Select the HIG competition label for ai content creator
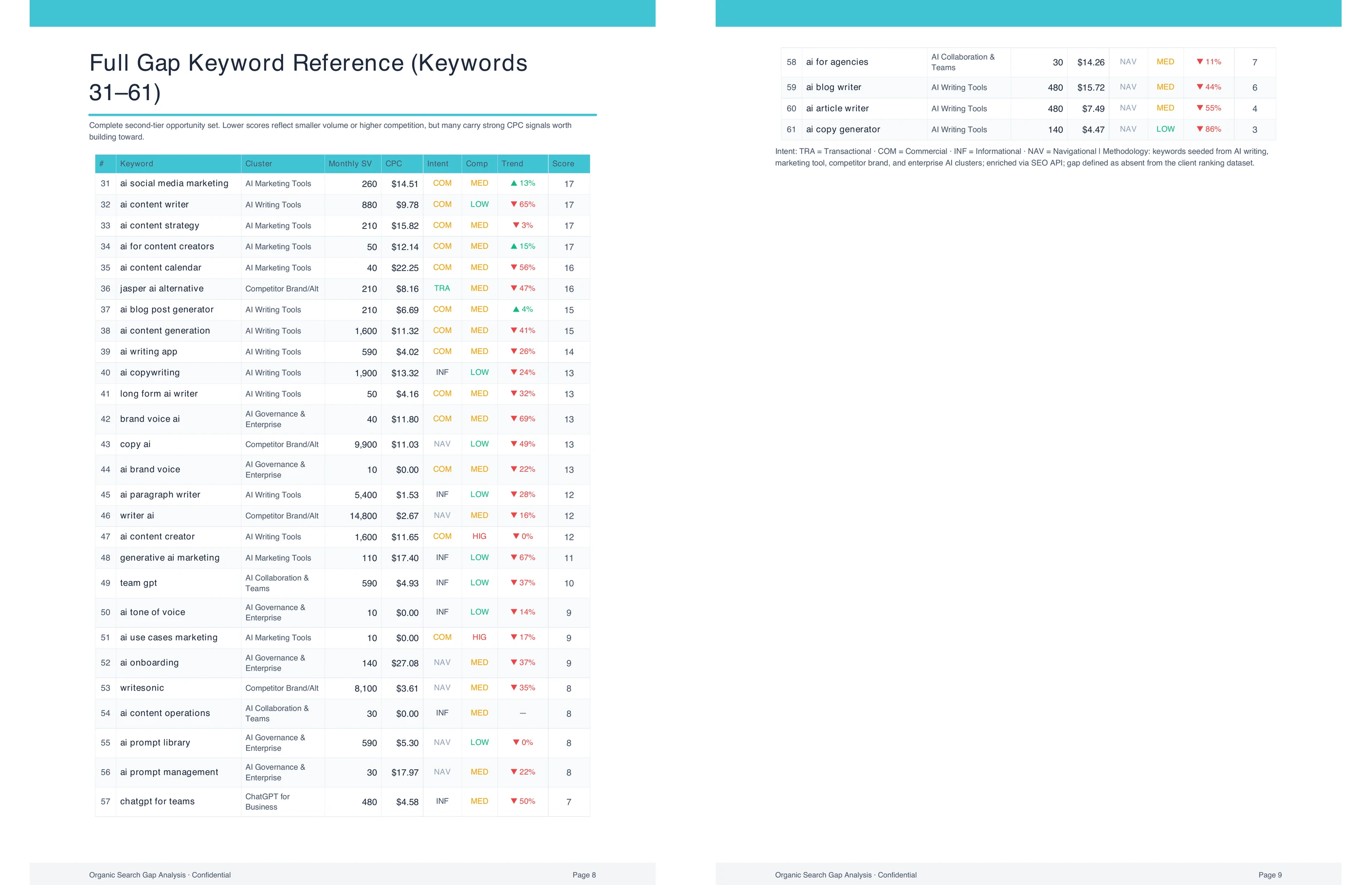The width and height of the screenshot is (1372, 885). pos(479,536)
